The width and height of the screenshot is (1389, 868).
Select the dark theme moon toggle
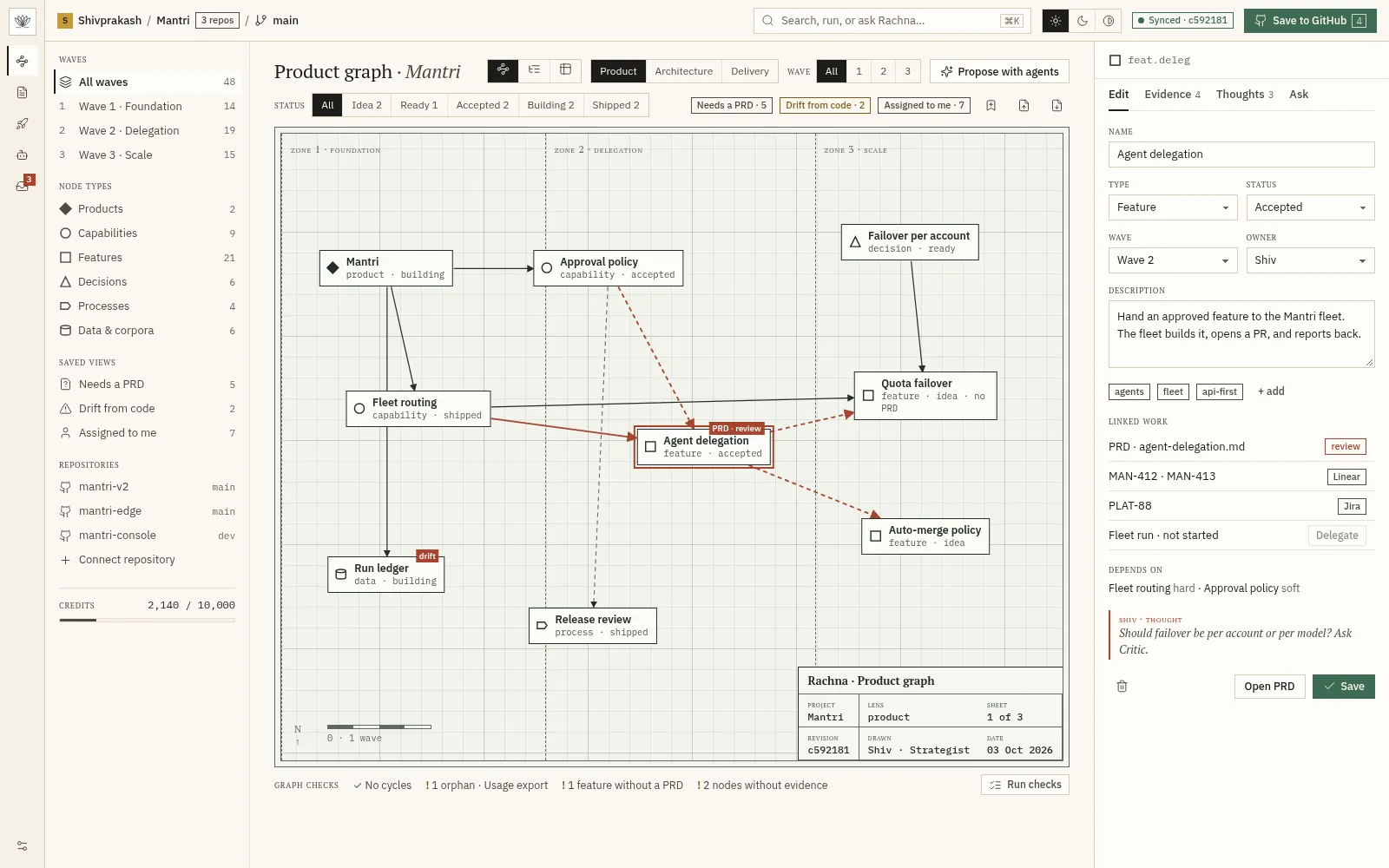(x=1083, y=21)
